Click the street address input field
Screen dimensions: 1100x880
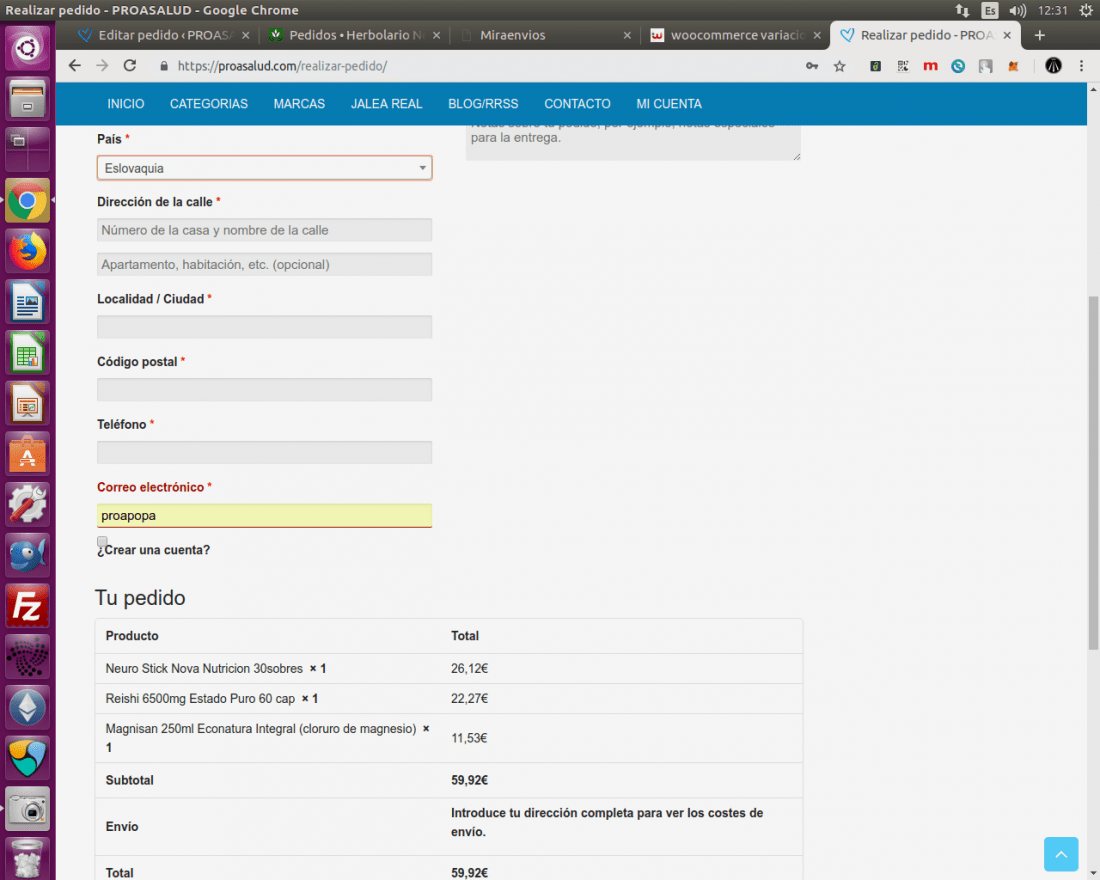[264, 230]
